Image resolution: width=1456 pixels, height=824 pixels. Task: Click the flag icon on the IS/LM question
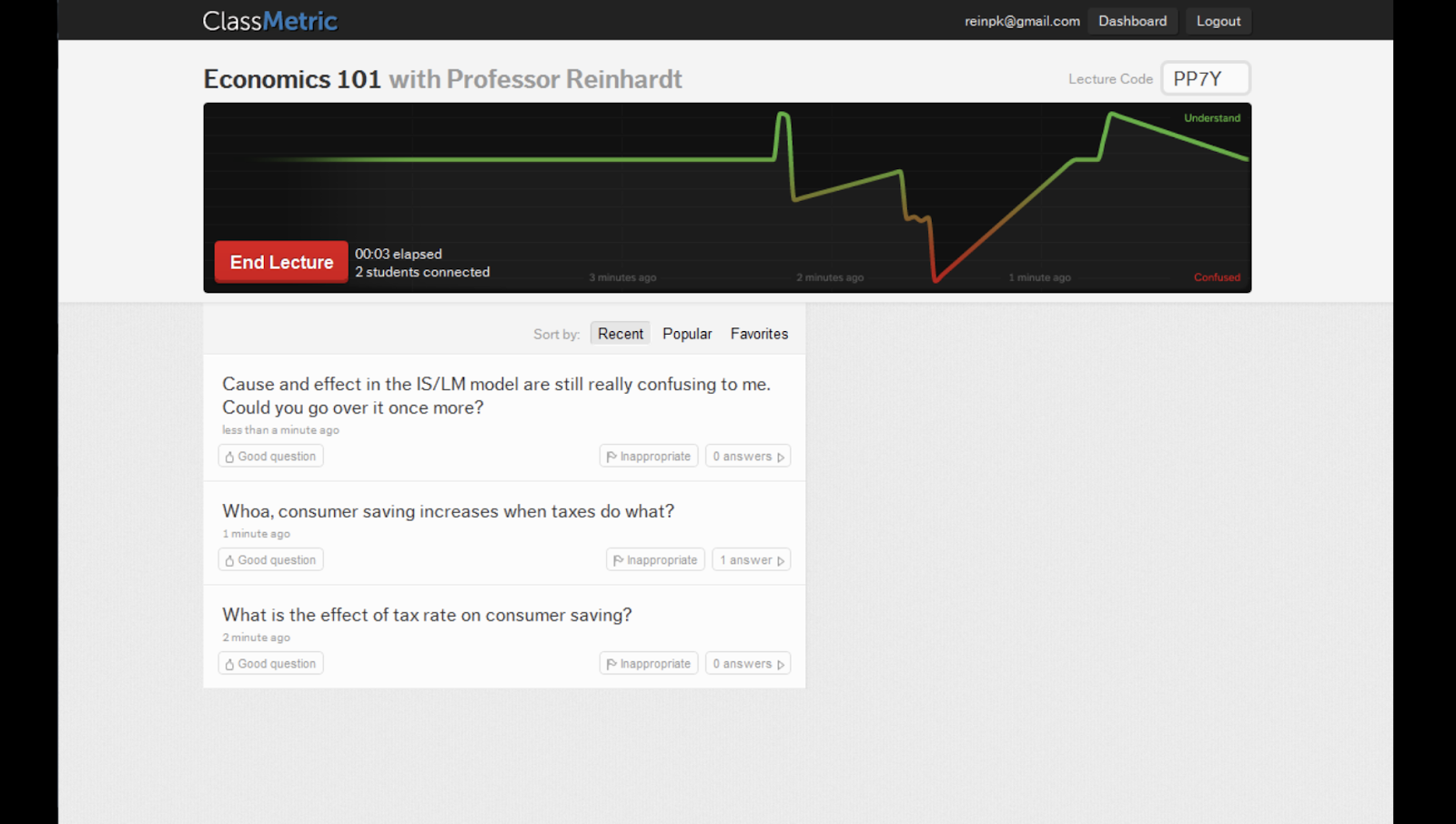point(612,457)
